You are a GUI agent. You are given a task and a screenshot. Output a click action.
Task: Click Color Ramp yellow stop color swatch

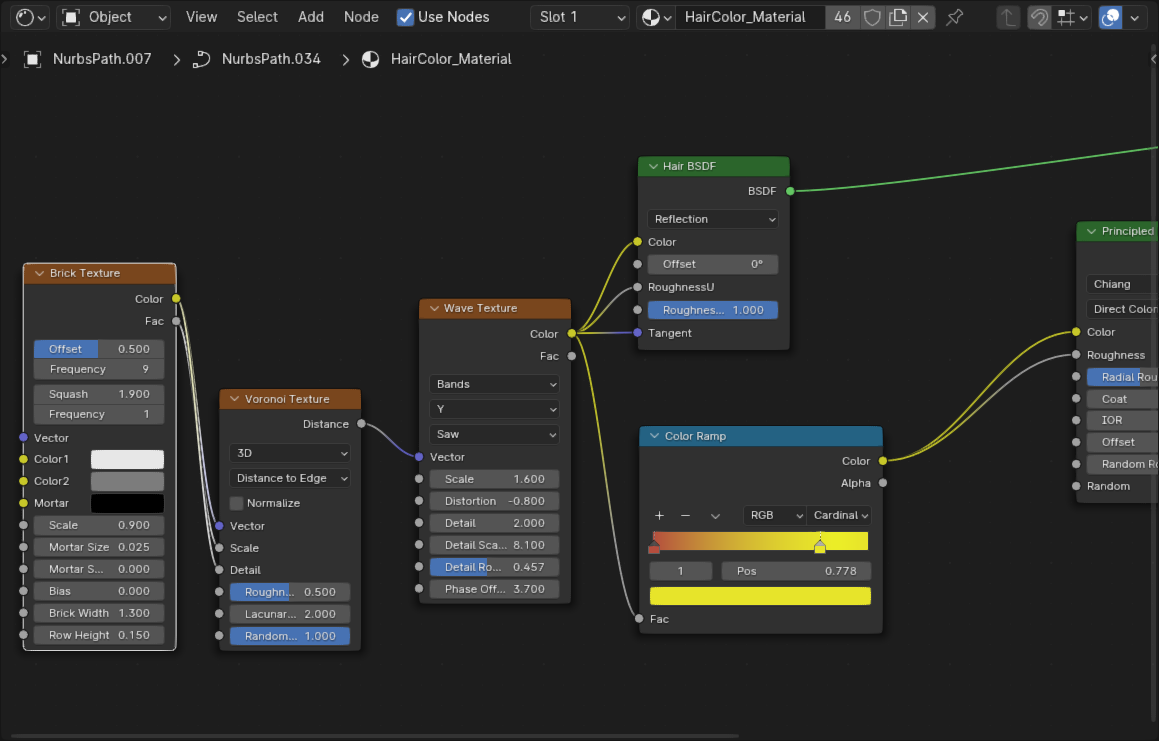point(760,596)
